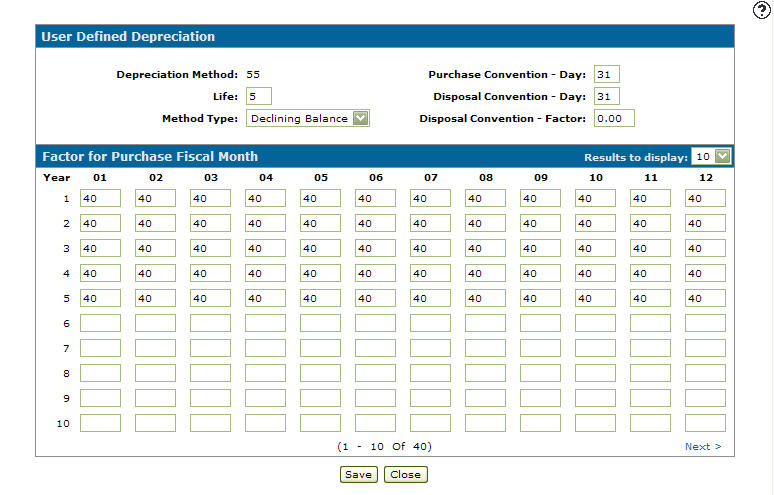Select Year 3 month 03 factor field
The width and height of the screenshot is (774, 495).
pos(210,248)
